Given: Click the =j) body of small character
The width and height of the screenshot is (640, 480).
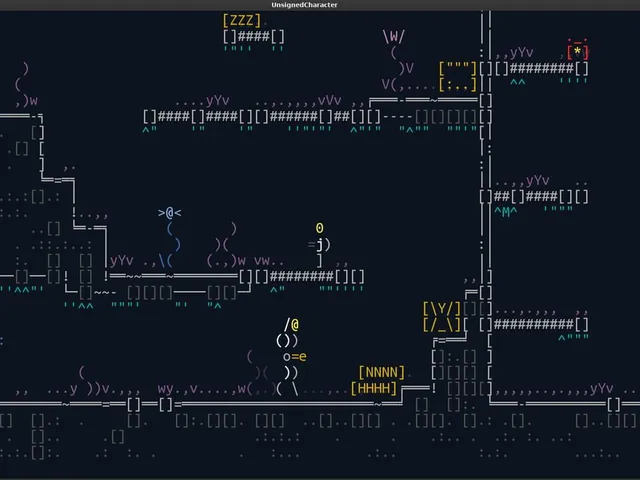Looking at the screenshot, I should click(x=320, y=244).
